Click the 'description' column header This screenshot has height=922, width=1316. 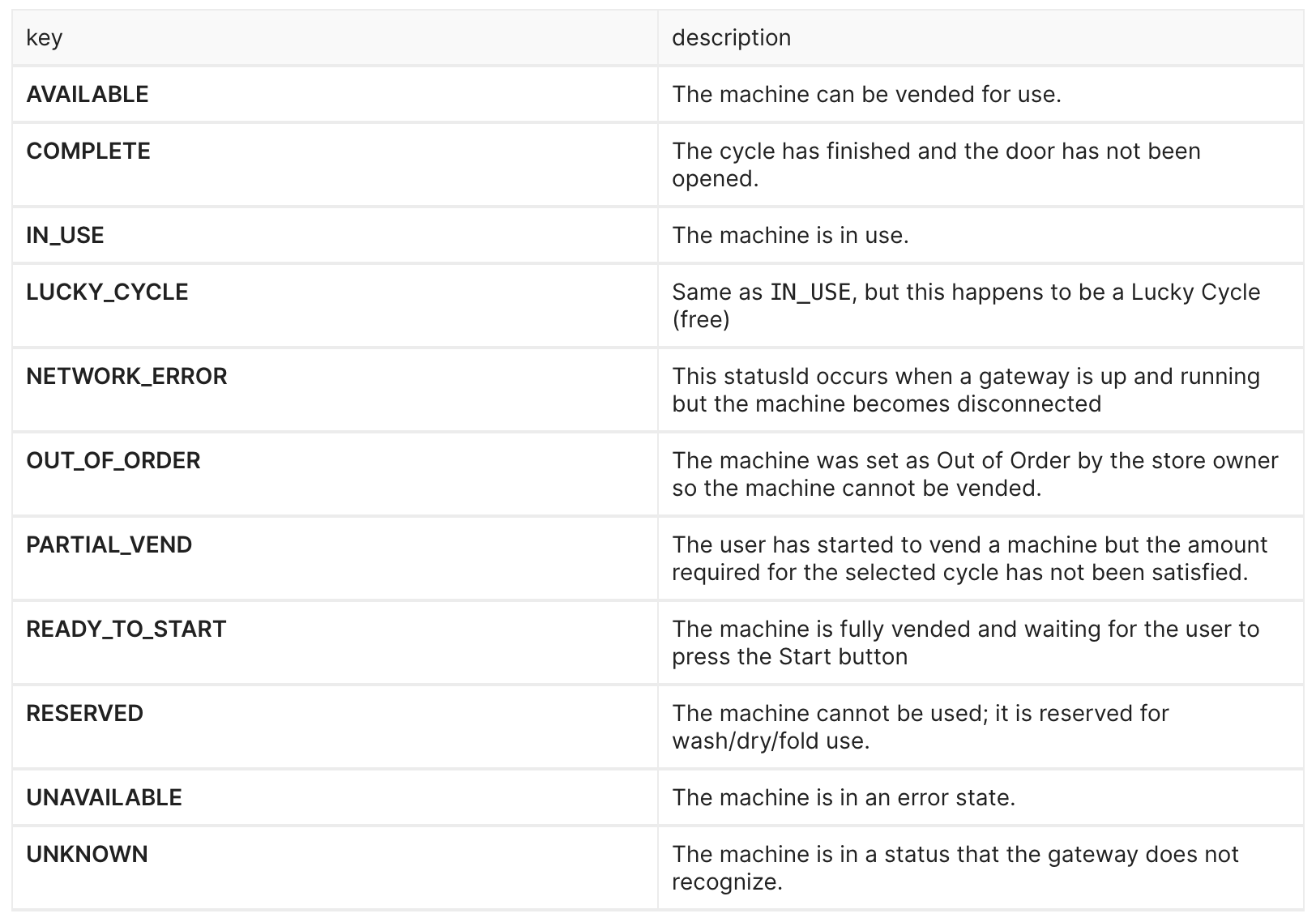[732, 38]
